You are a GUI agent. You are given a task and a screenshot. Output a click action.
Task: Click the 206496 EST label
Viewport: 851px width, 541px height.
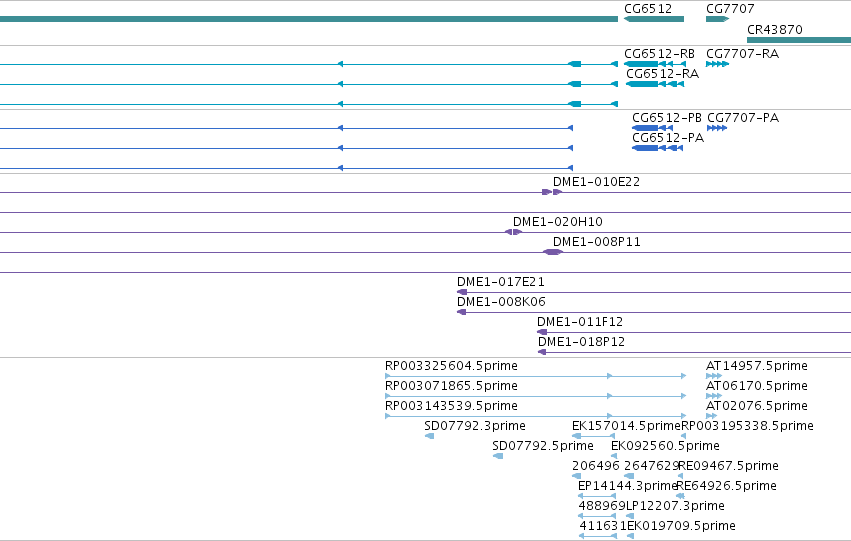pos(596,466)
